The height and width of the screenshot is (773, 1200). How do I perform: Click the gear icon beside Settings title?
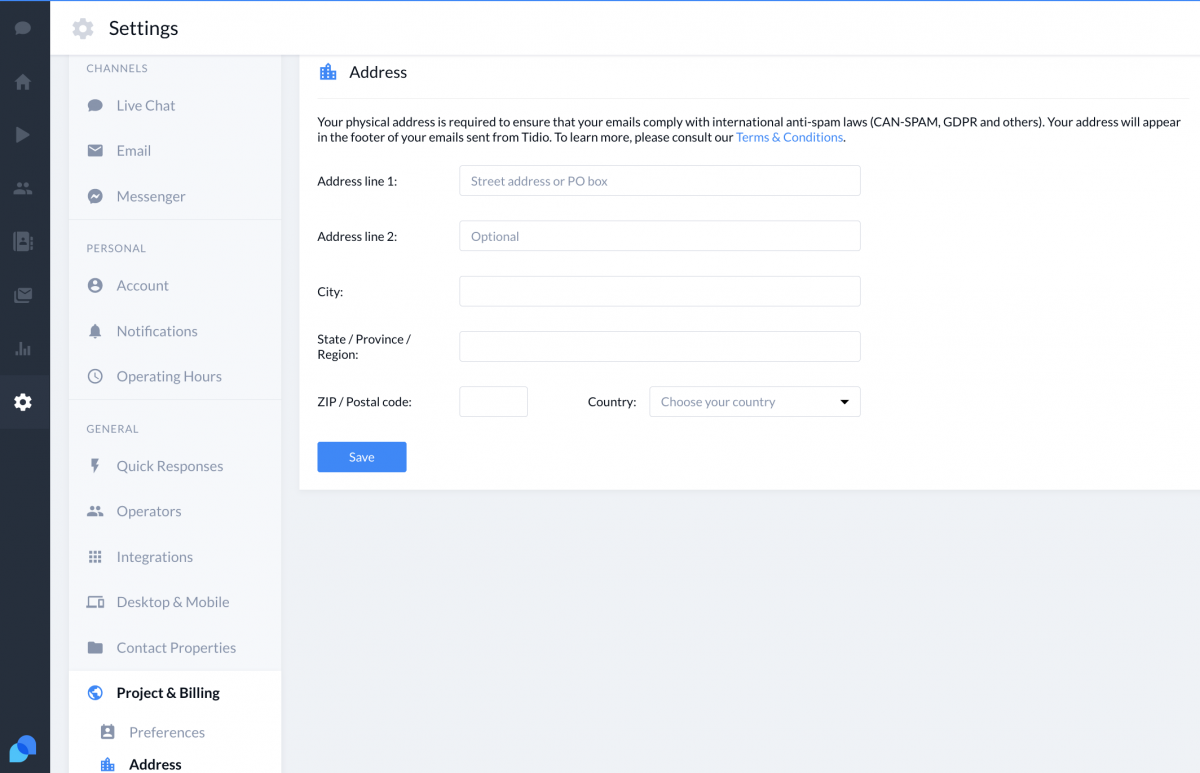(83, 28)
